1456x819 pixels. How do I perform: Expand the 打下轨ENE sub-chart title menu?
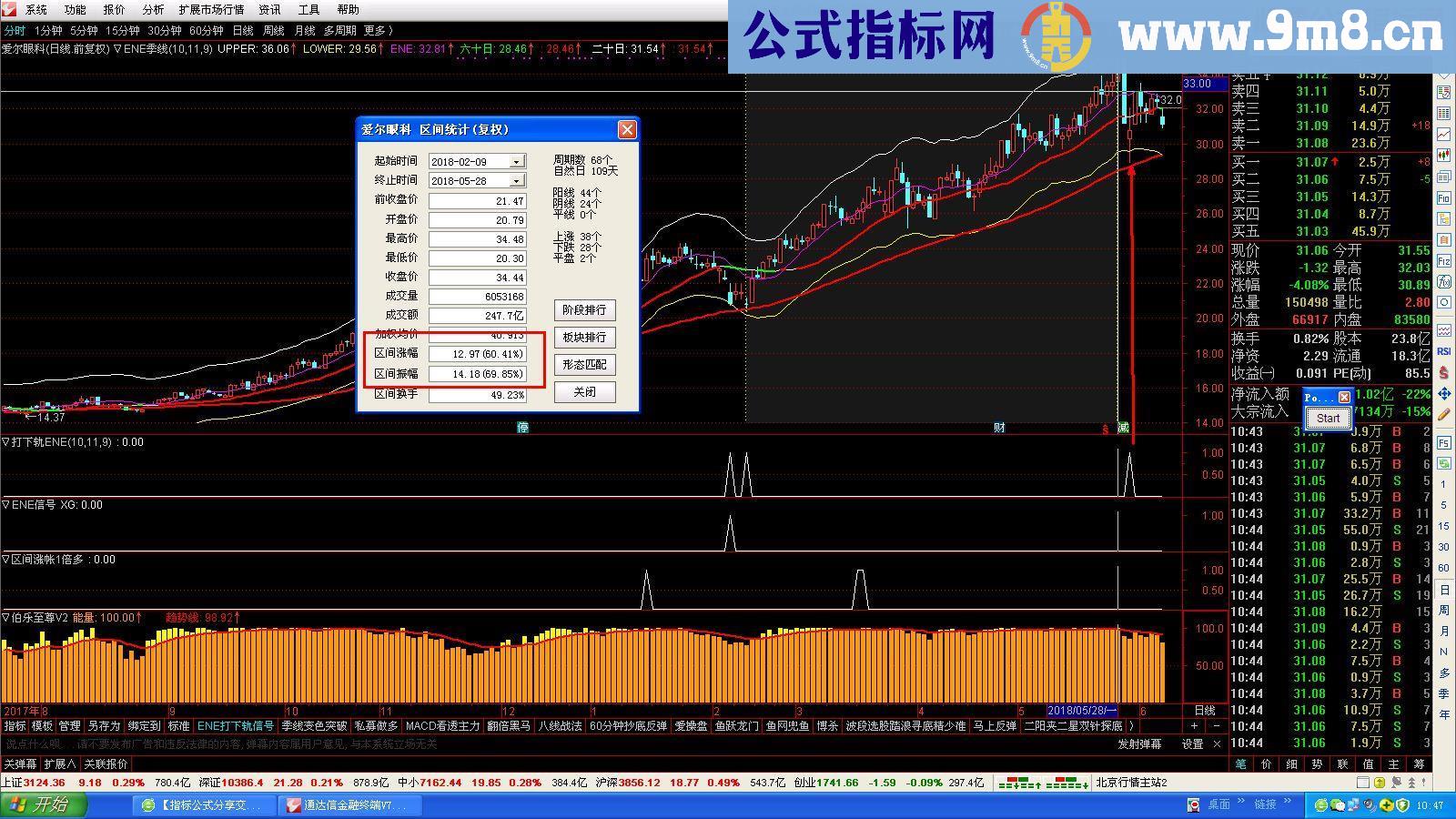[5, 442]
